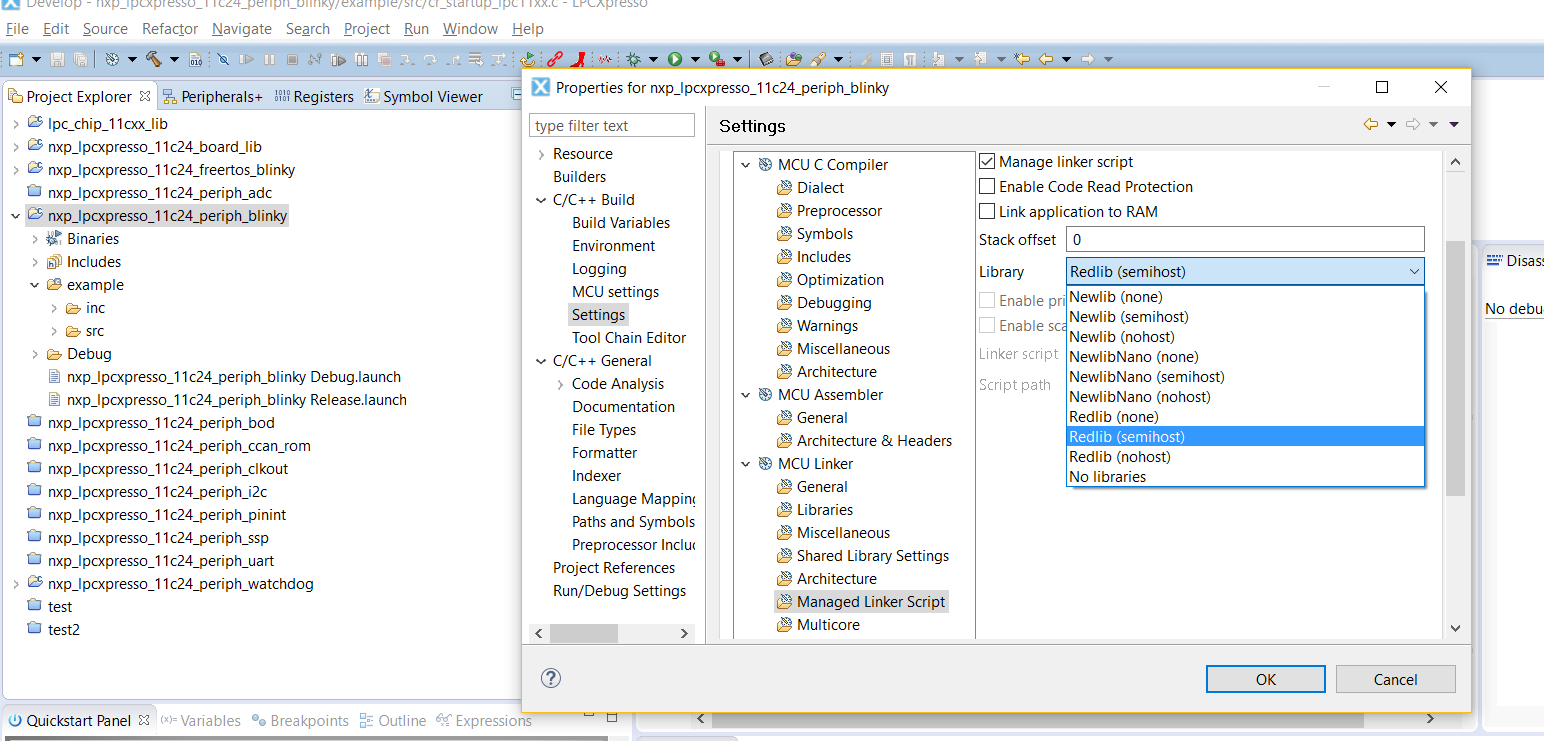
Task: Collapse the MCU Linker node
Action: [745, 464]
